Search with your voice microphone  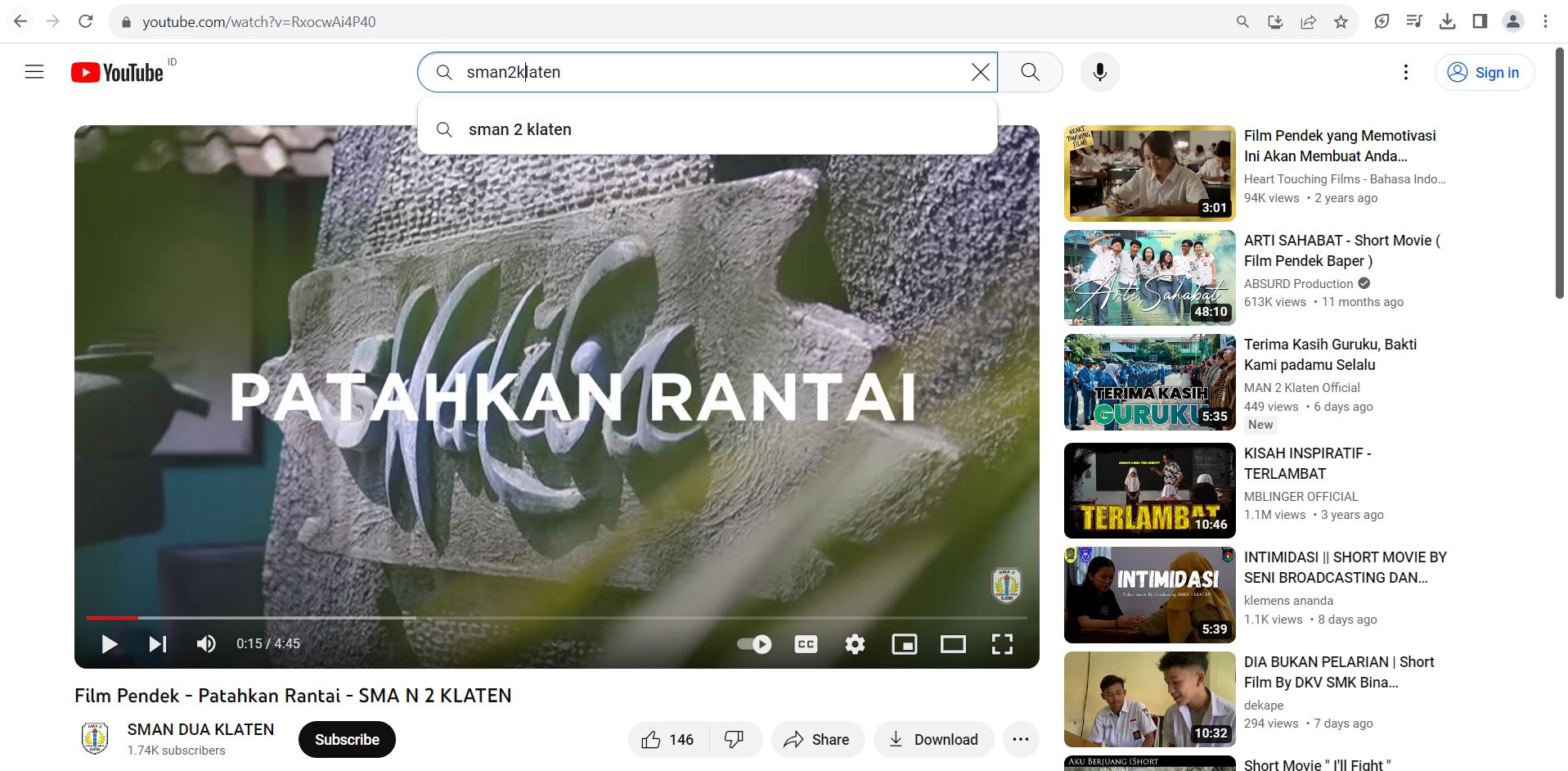click(1099, 72)
